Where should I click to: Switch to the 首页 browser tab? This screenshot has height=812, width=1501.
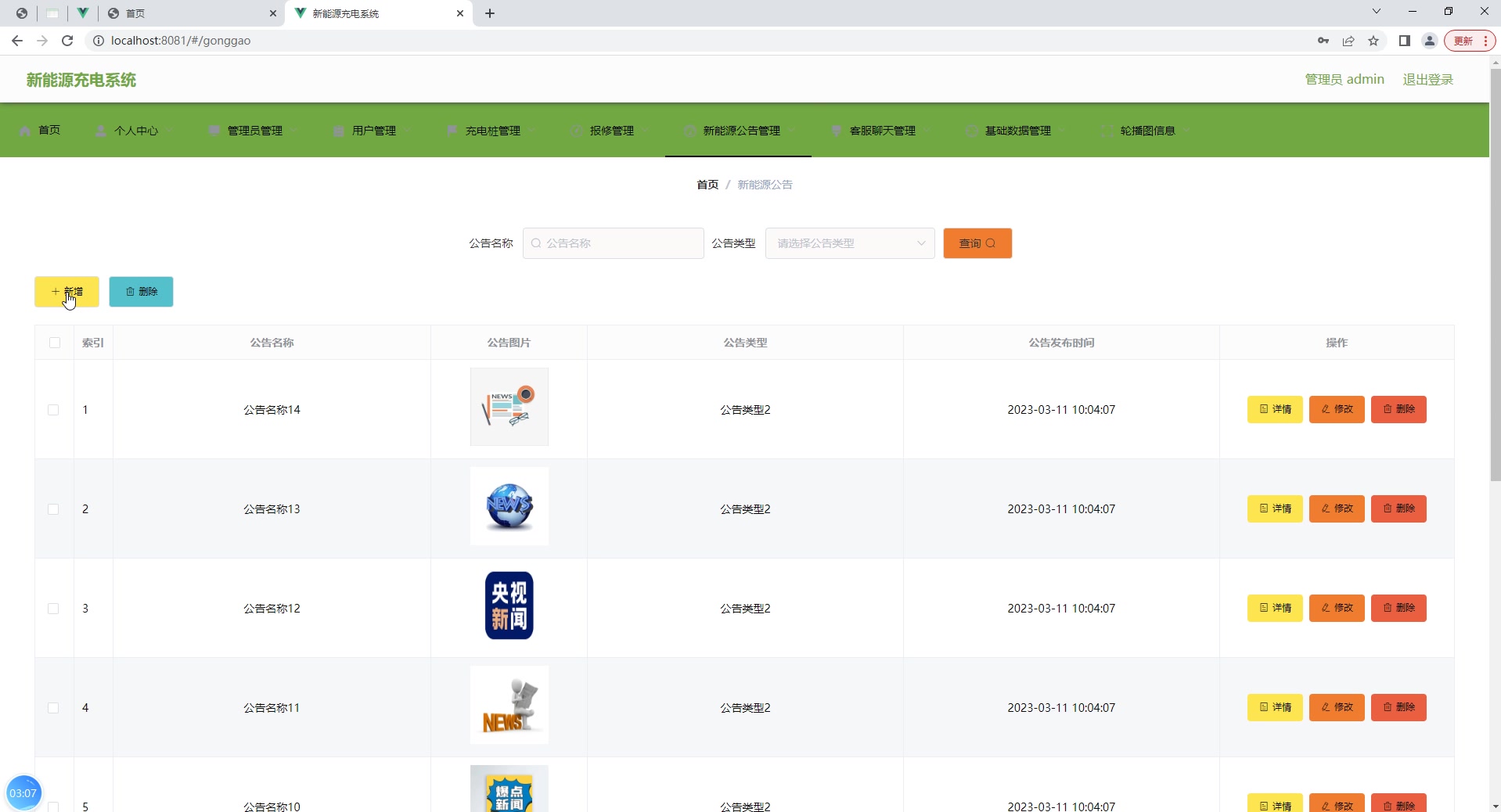[x=192, y=13]
